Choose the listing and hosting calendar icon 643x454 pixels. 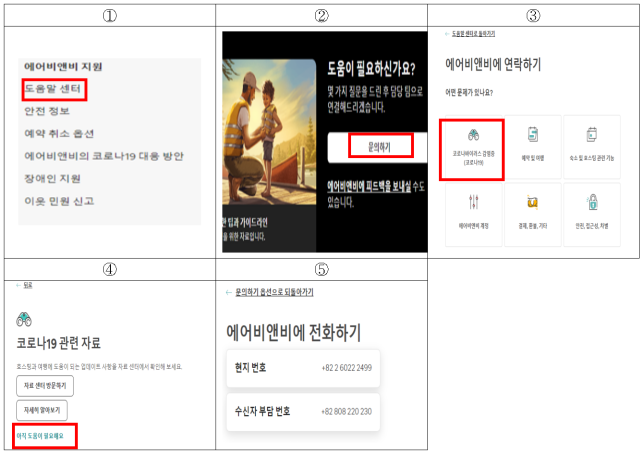(x=591, y=135)
